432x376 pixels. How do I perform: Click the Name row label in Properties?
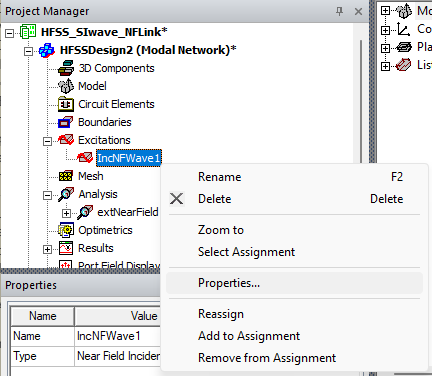(x=43, y=336)
